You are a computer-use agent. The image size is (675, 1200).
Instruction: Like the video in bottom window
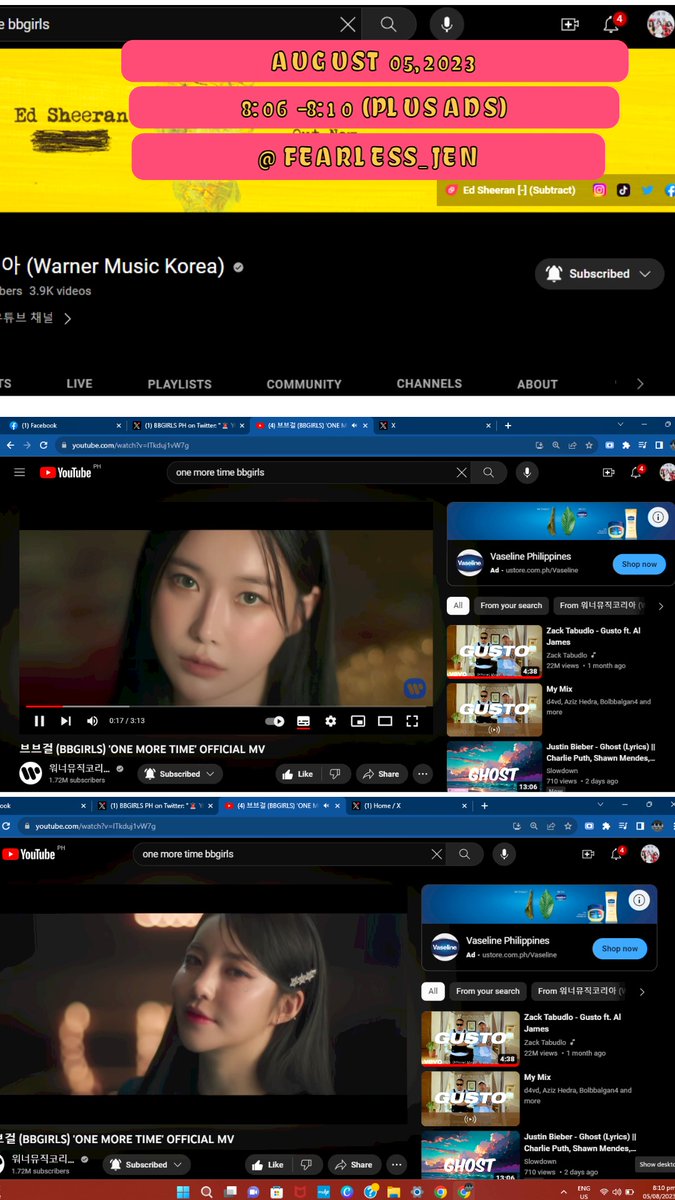pyautogui.click(x=269, y=1165)
